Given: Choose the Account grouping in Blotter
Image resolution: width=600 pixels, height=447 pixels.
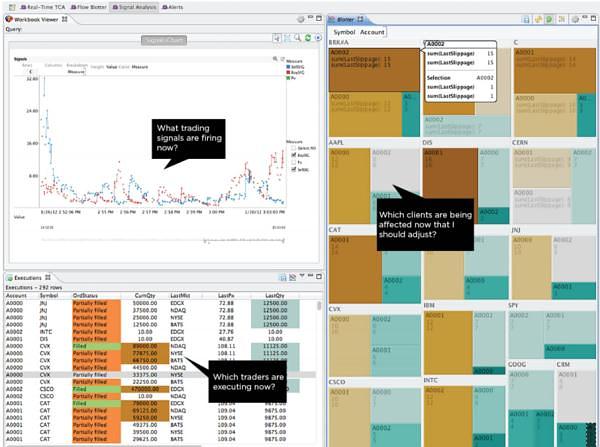Looking at the screenshot, I should click(372, 32).
